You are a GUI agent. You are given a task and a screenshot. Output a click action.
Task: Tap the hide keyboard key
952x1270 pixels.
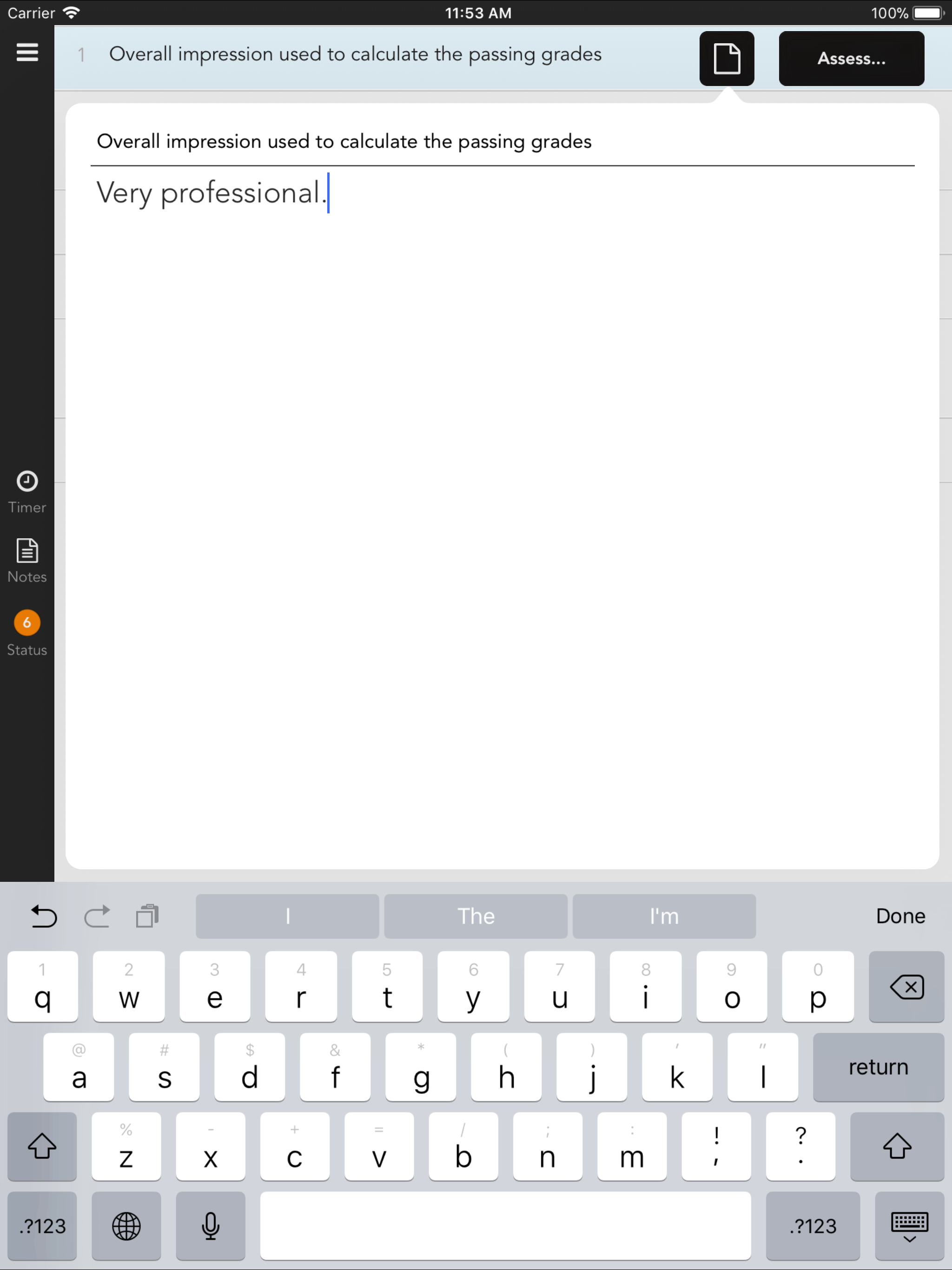tap(910, 1225)
